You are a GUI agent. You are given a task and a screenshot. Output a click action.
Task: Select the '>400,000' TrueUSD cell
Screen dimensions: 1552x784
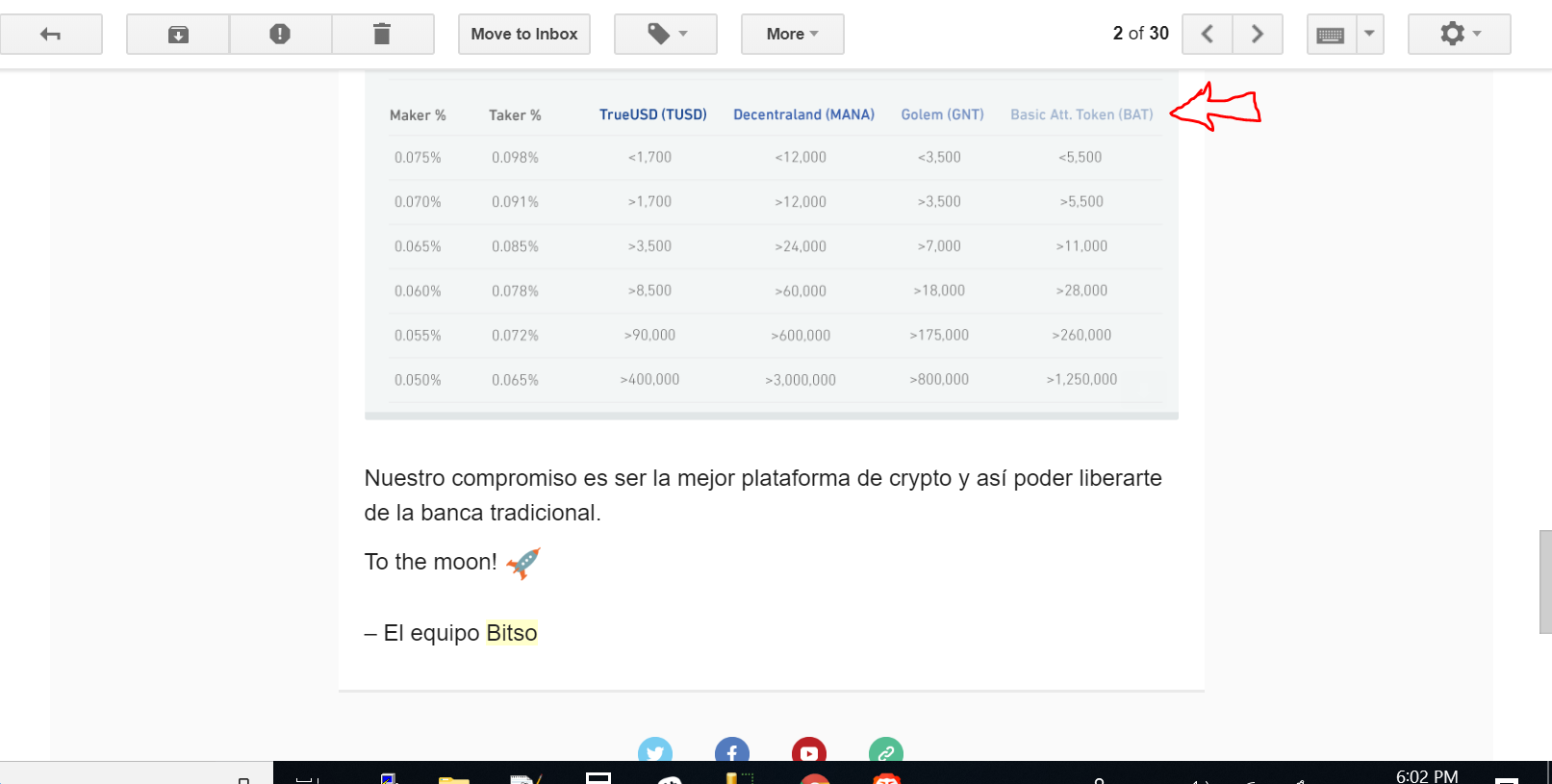(x=649, y=380)
